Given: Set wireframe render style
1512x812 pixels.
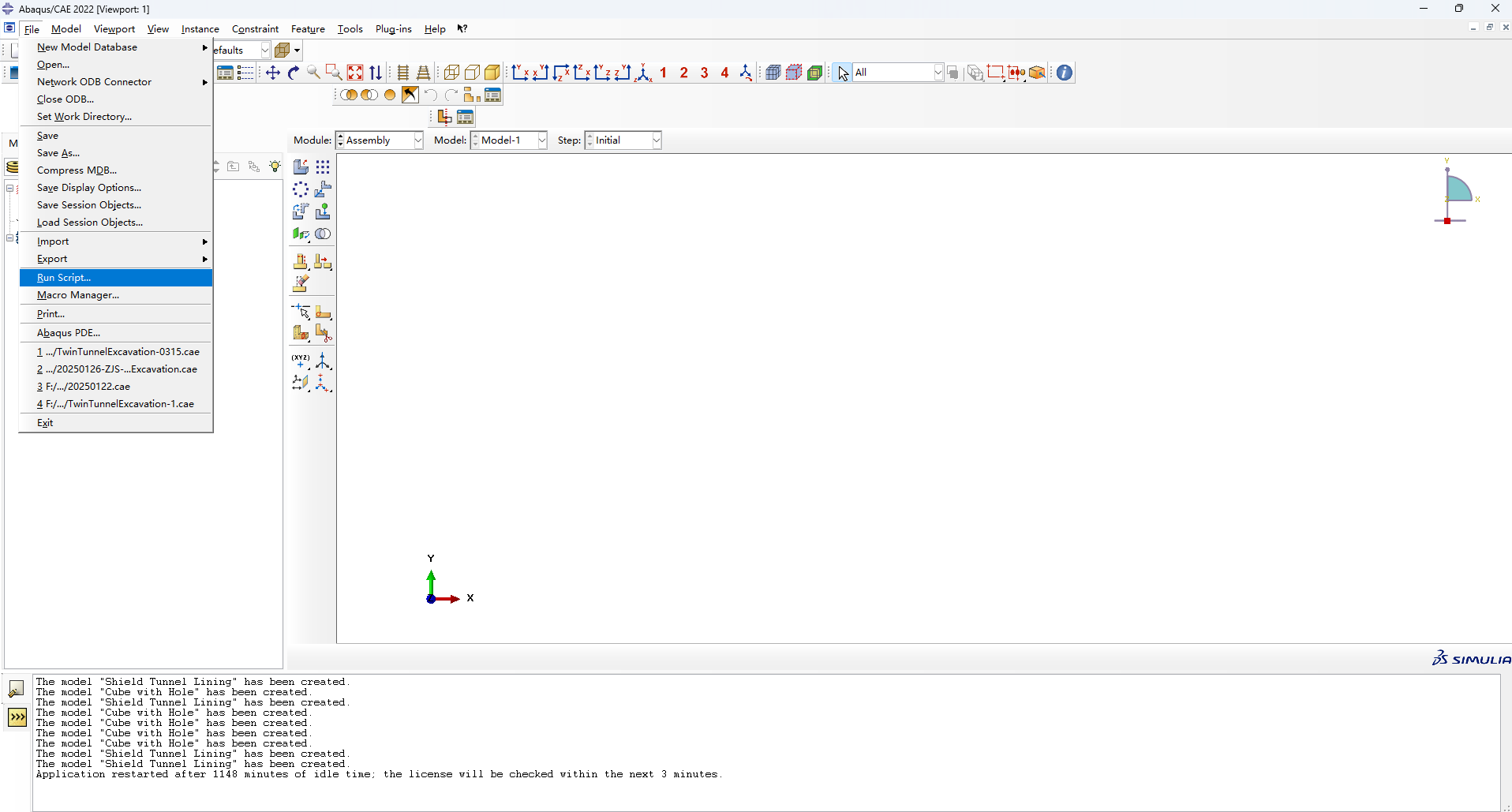Looking at the screenshot, I should (451, 73).
